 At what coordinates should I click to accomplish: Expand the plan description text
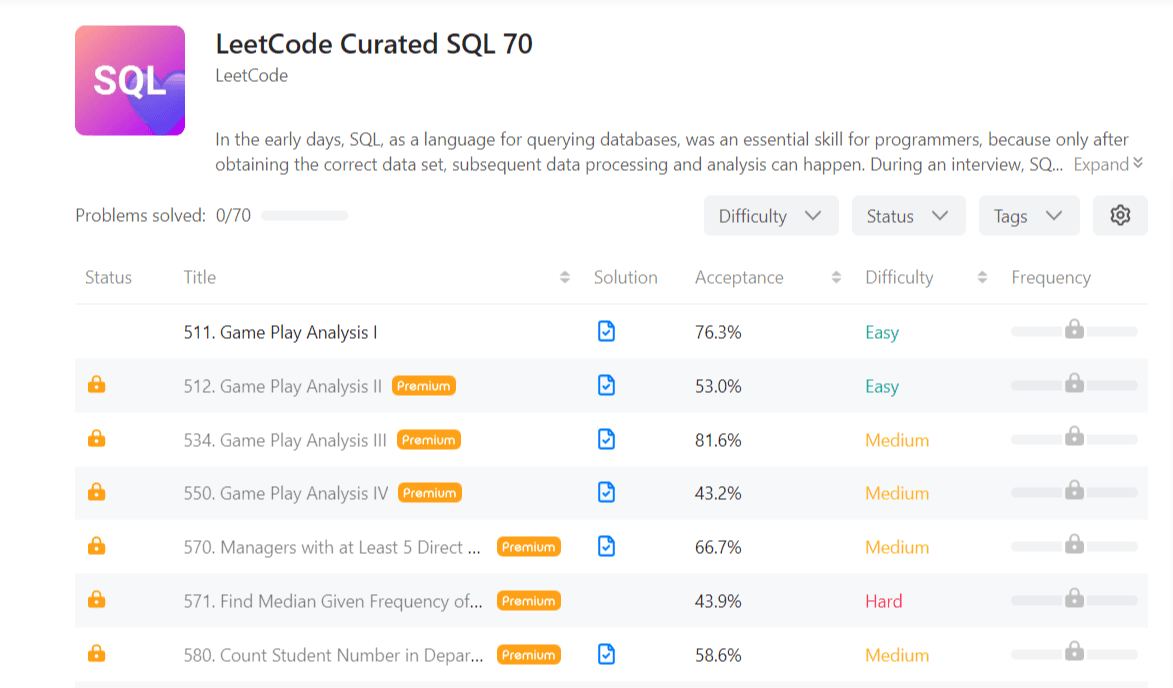(x=1107, y=164)
